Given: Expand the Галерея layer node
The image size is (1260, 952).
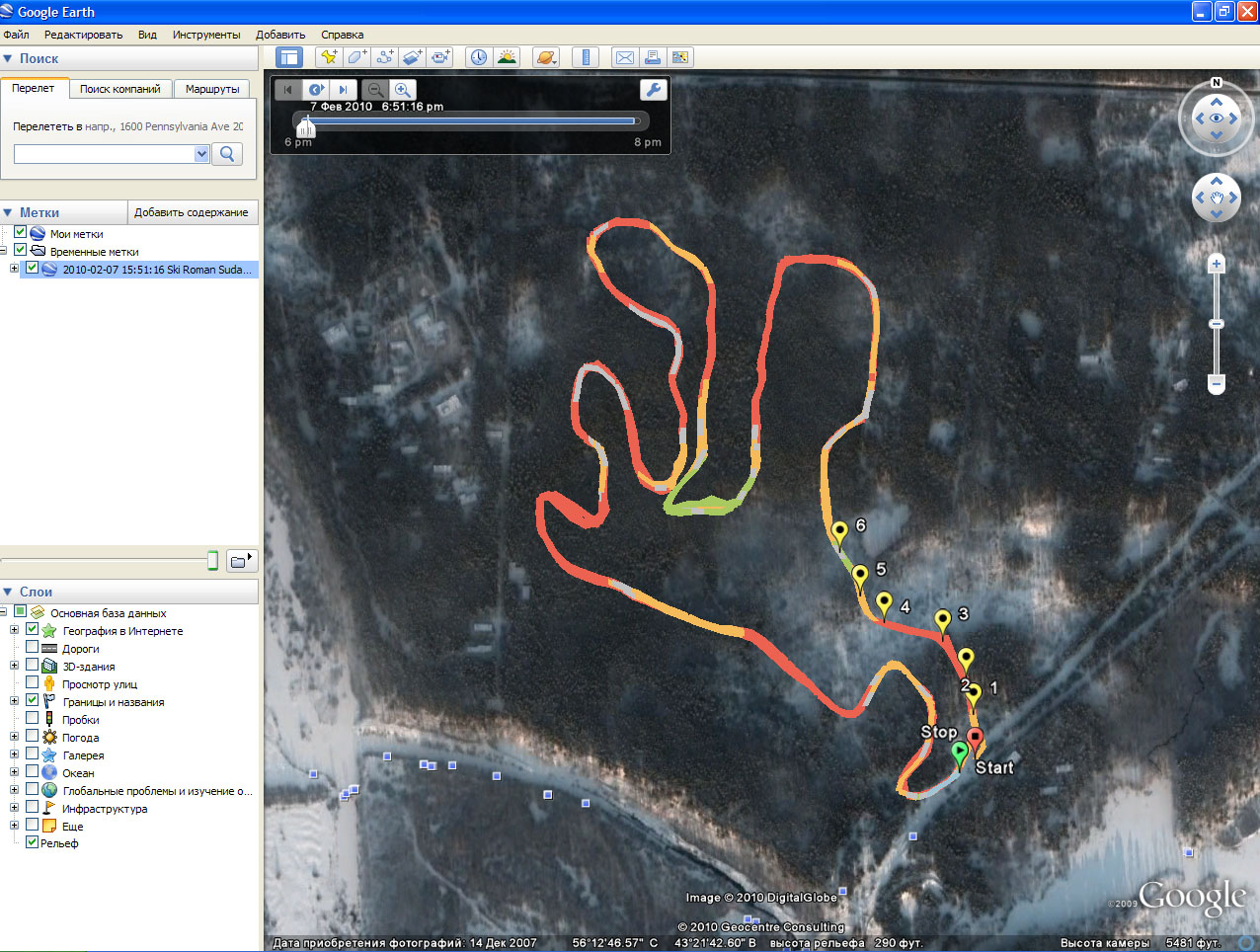Looking at the screenshot, I should click(x=14, y=754).
